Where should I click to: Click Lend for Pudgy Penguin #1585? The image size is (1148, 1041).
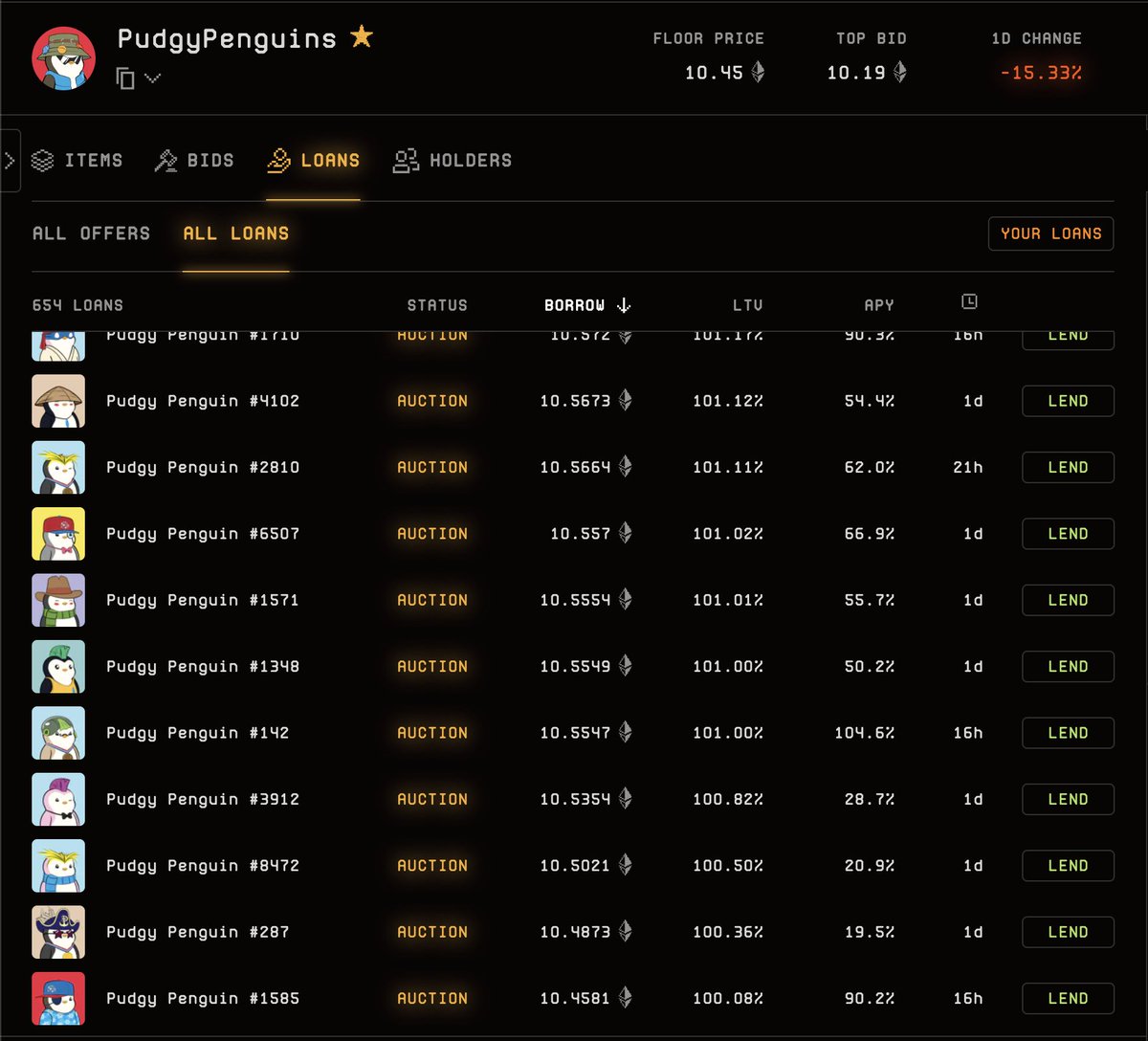pyautogui.click(x=1068, y=998)
